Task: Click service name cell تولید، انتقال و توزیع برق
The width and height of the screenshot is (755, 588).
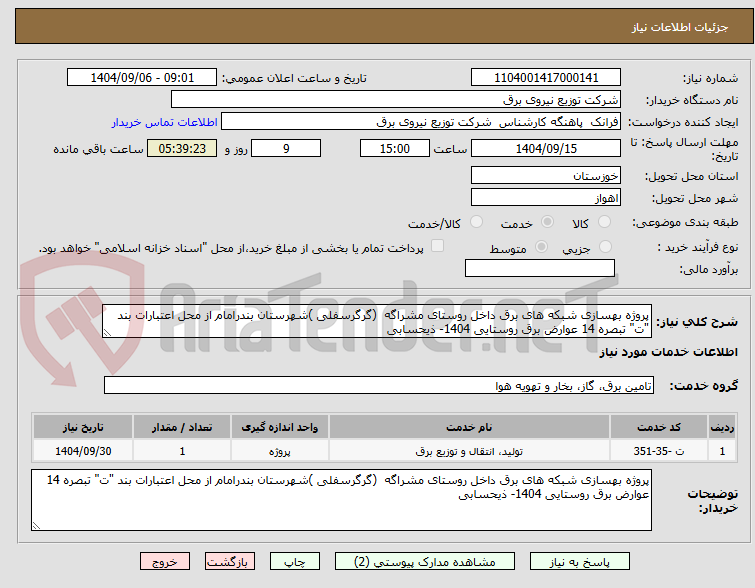Action: coord(469,451)
